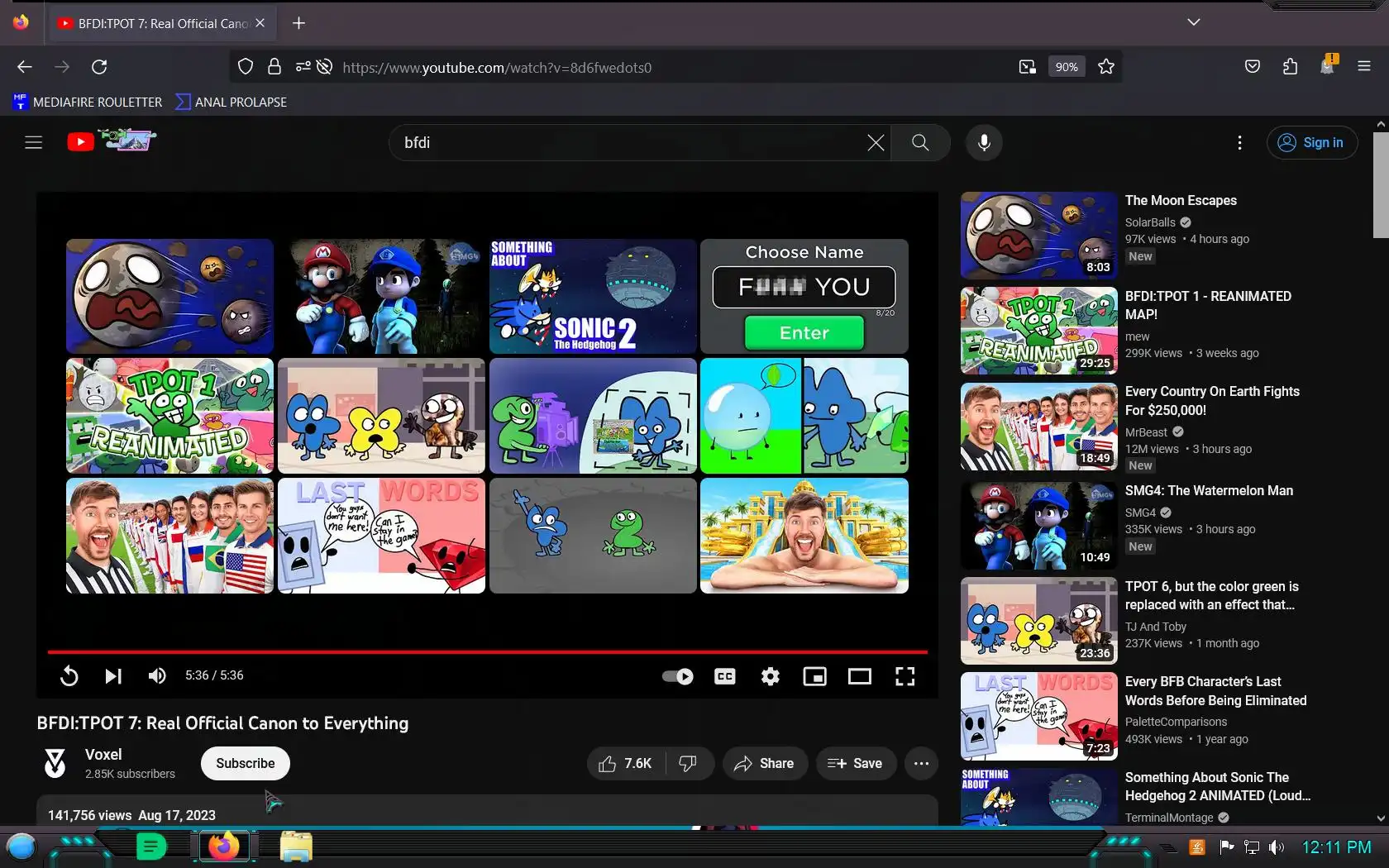Select Choose Name end-screen video suggestion
This screenshot has width=1389, height=868.
click(804, 297)
